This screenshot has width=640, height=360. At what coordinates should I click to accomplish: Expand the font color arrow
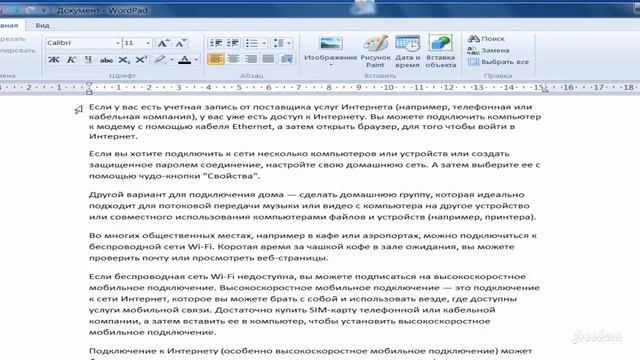click(196, 60)
